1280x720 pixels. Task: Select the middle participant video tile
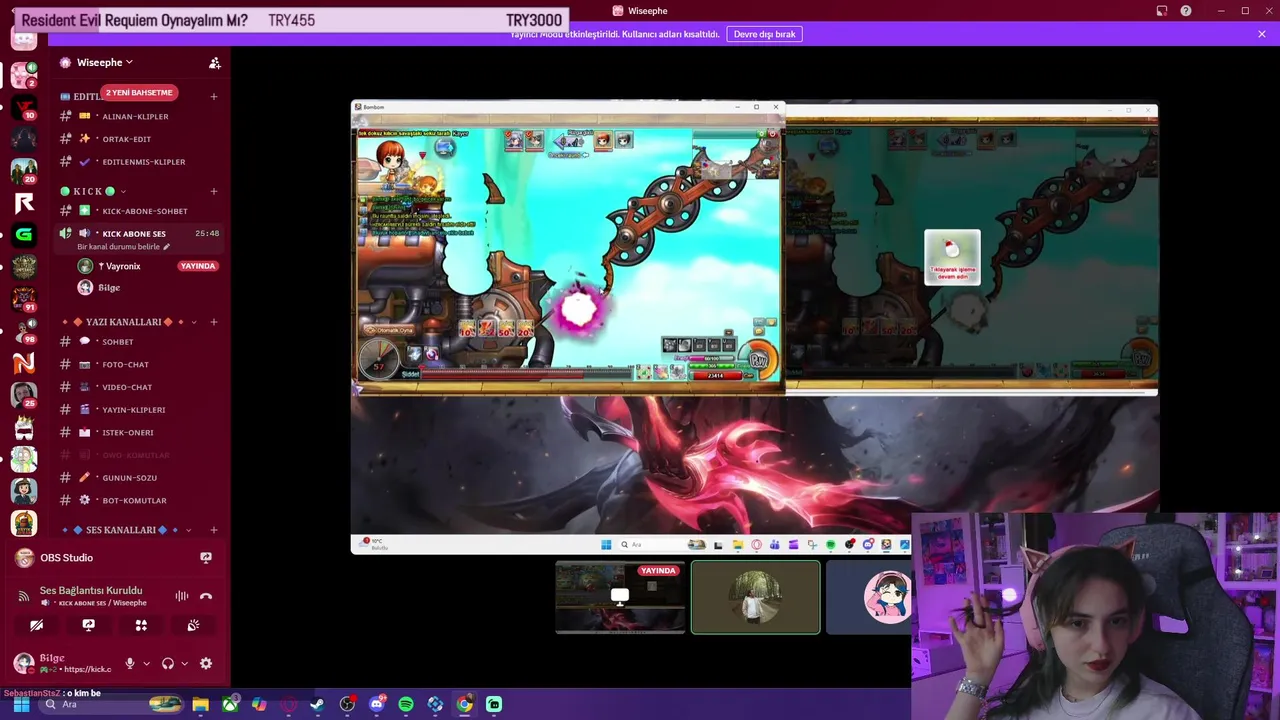pyautogui.click(x=756, y=597)
